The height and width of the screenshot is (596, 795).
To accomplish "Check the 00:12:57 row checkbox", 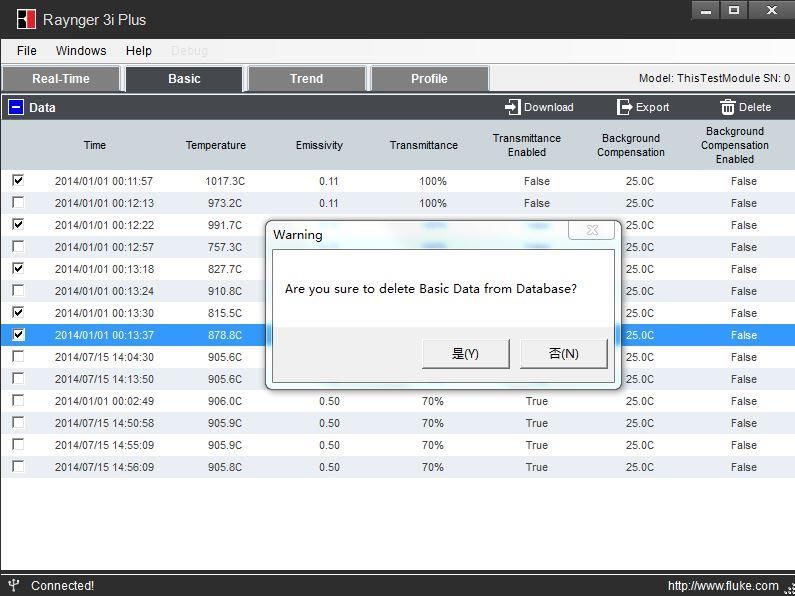I will pyautogui.click(x=18, y=246).
